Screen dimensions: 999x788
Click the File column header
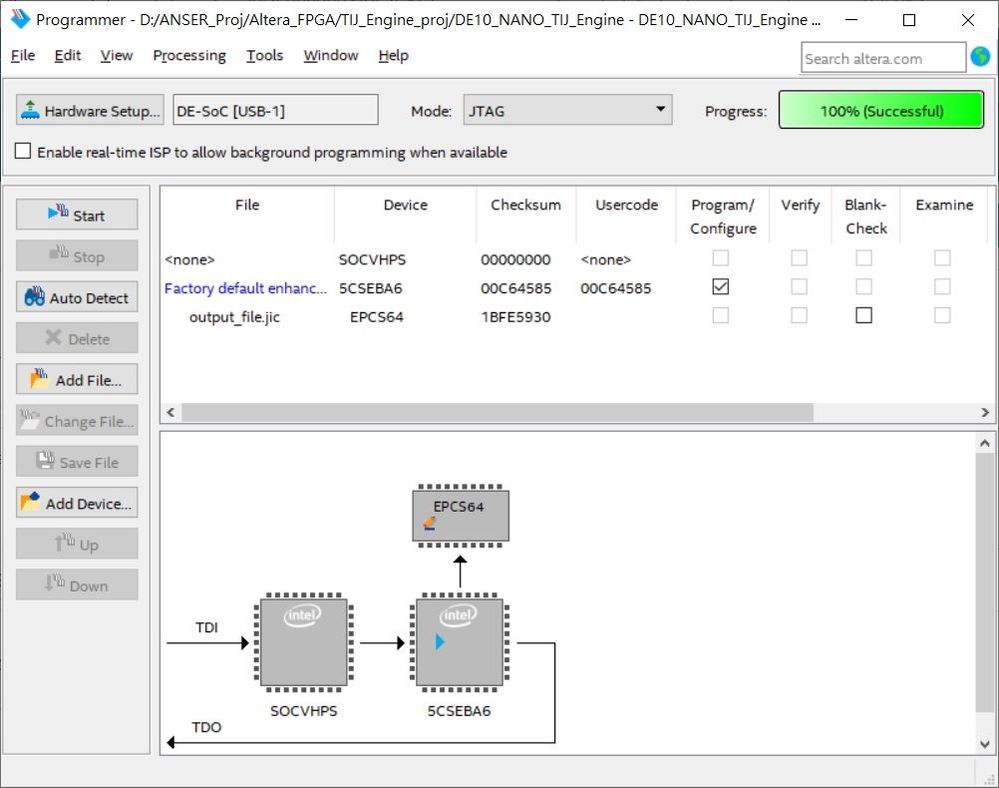[247, 204]
